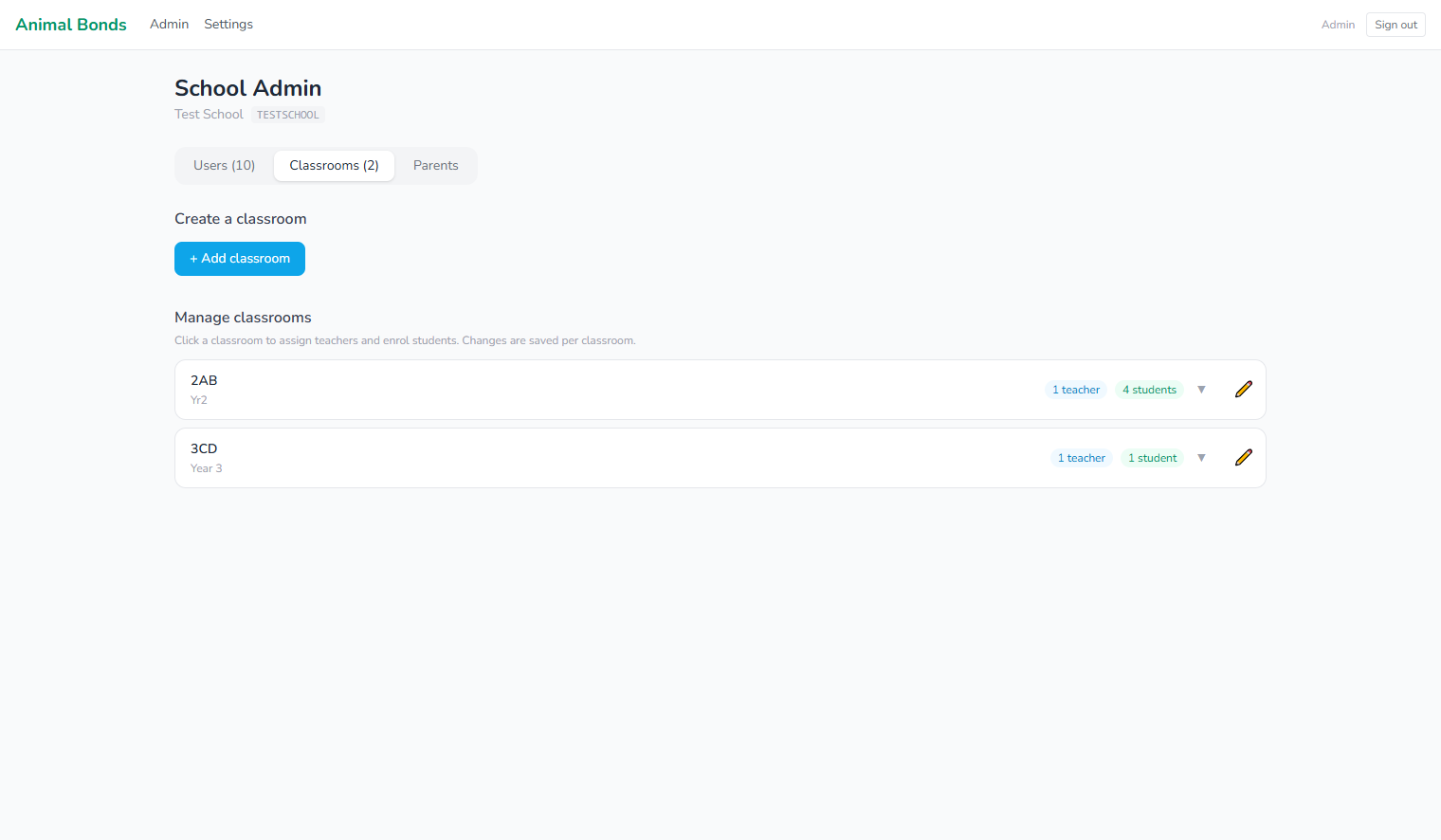
Task: Click the 1 student badge for 3CD
Action: point(1152,458)
